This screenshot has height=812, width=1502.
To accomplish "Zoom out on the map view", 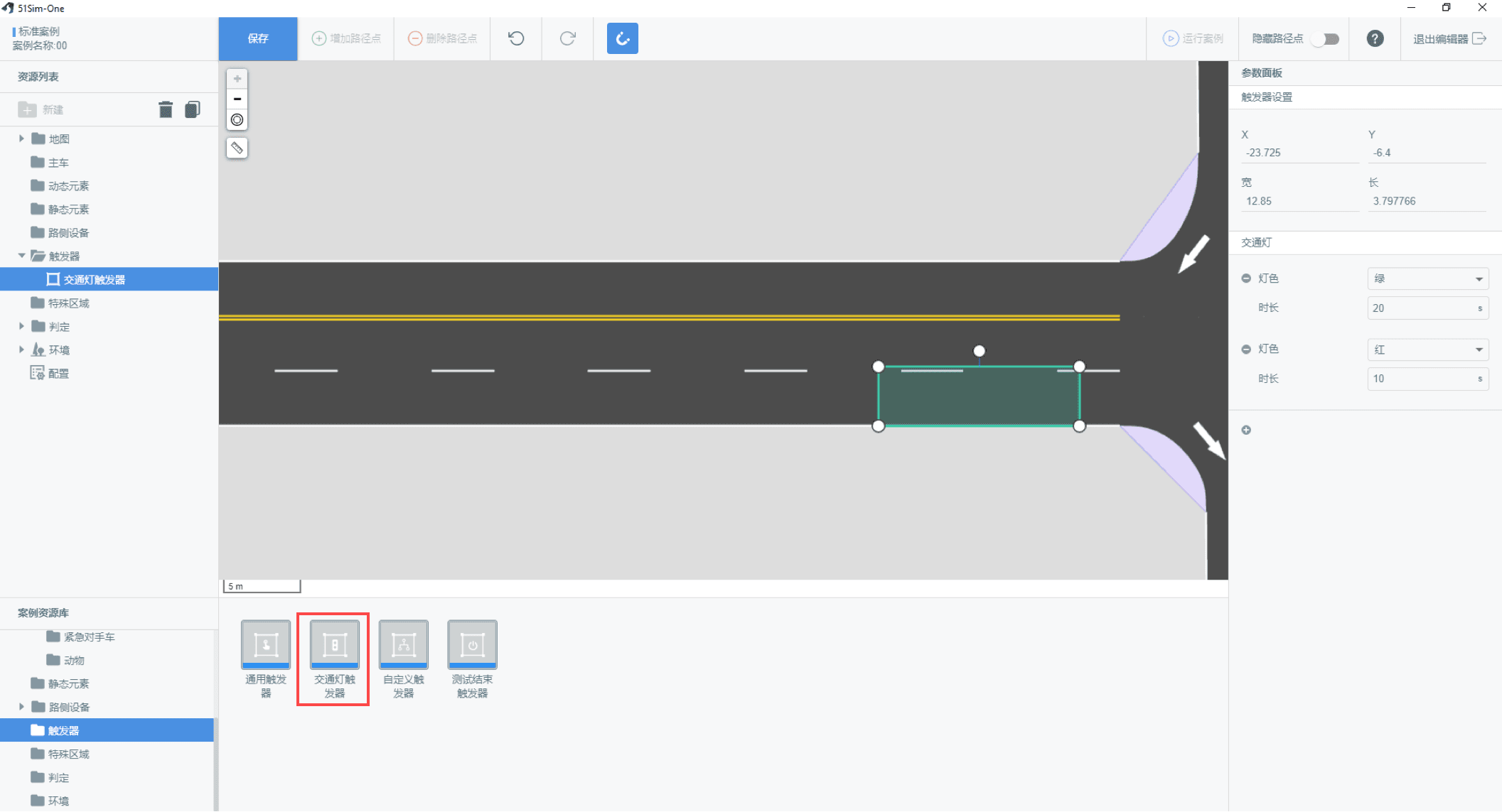I will (237, 99).
